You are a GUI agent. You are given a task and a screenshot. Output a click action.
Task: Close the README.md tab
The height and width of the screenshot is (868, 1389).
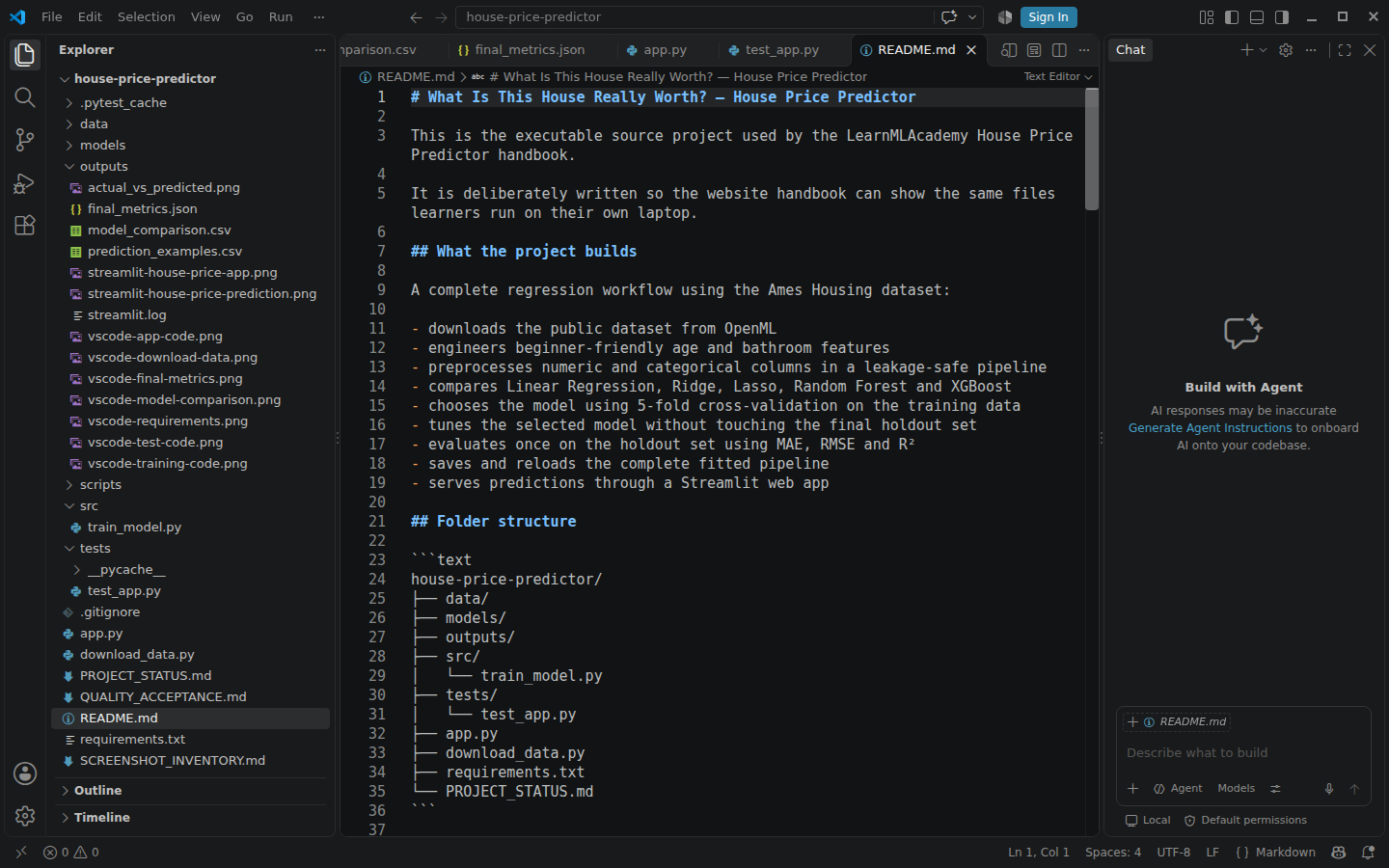click(971, 50)
